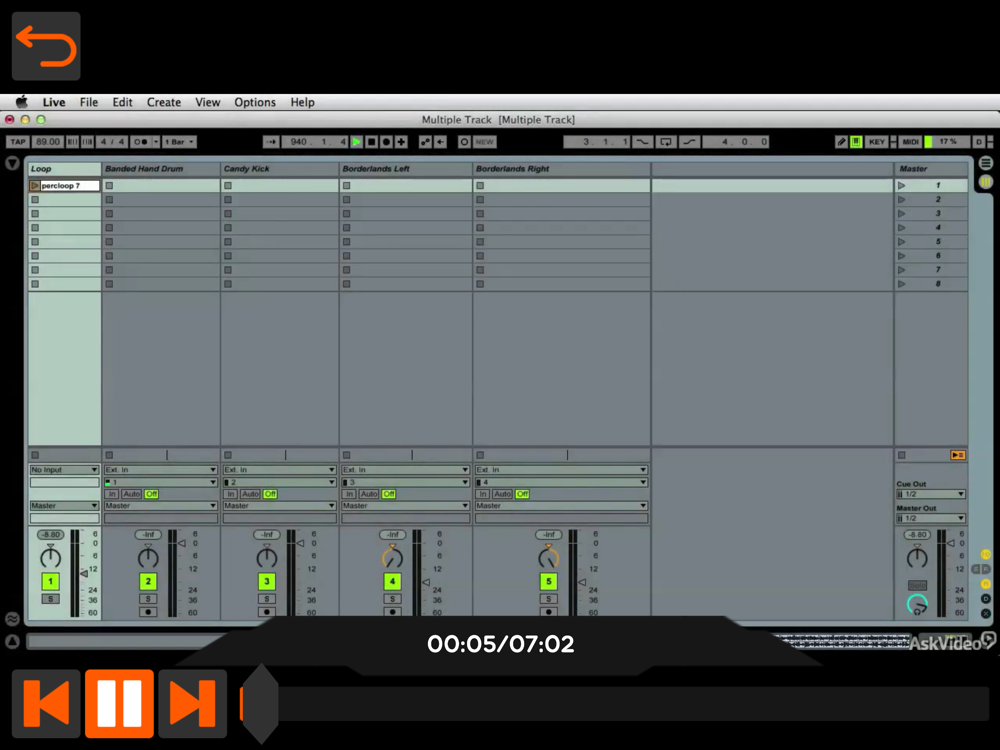Open the Edit menu
Viewport: 1000px width, 750px height.
(122, 102)
